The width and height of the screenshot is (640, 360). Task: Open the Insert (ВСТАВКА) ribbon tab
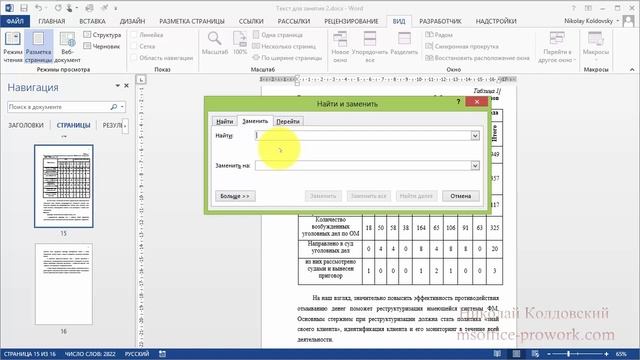coord(92,21)
